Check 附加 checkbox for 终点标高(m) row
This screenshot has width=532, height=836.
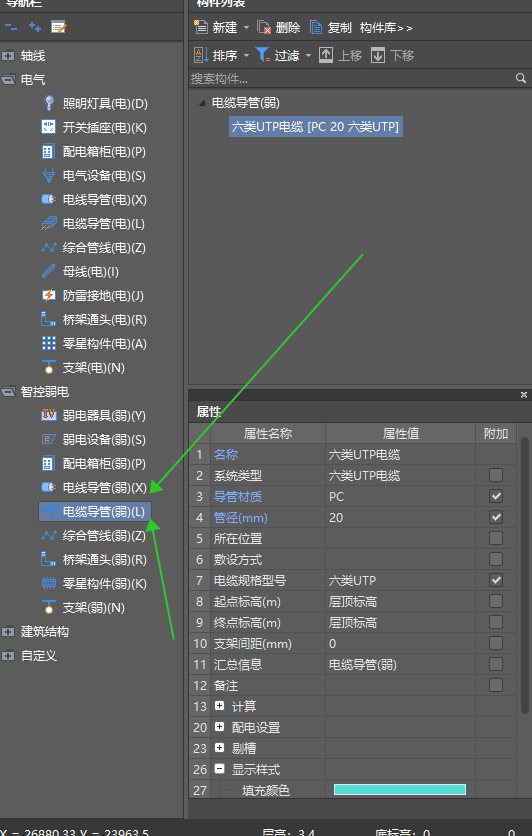point(496,622)
